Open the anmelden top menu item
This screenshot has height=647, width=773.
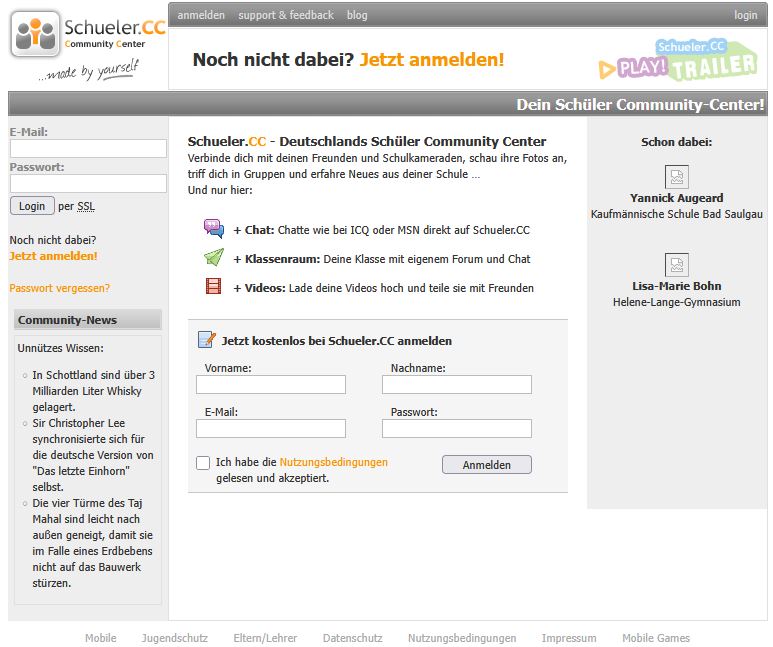[x=201, y=15]
